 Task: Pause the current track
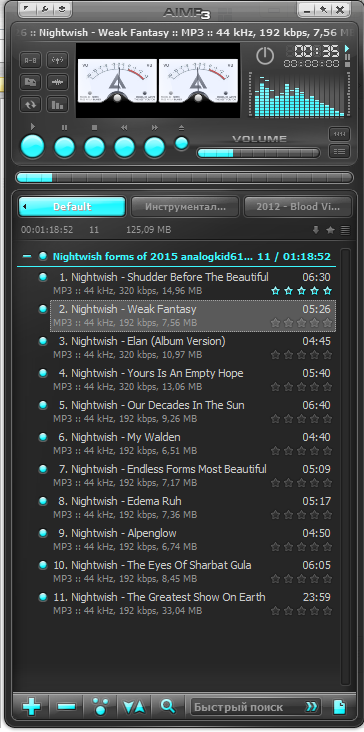coord(64,148)
